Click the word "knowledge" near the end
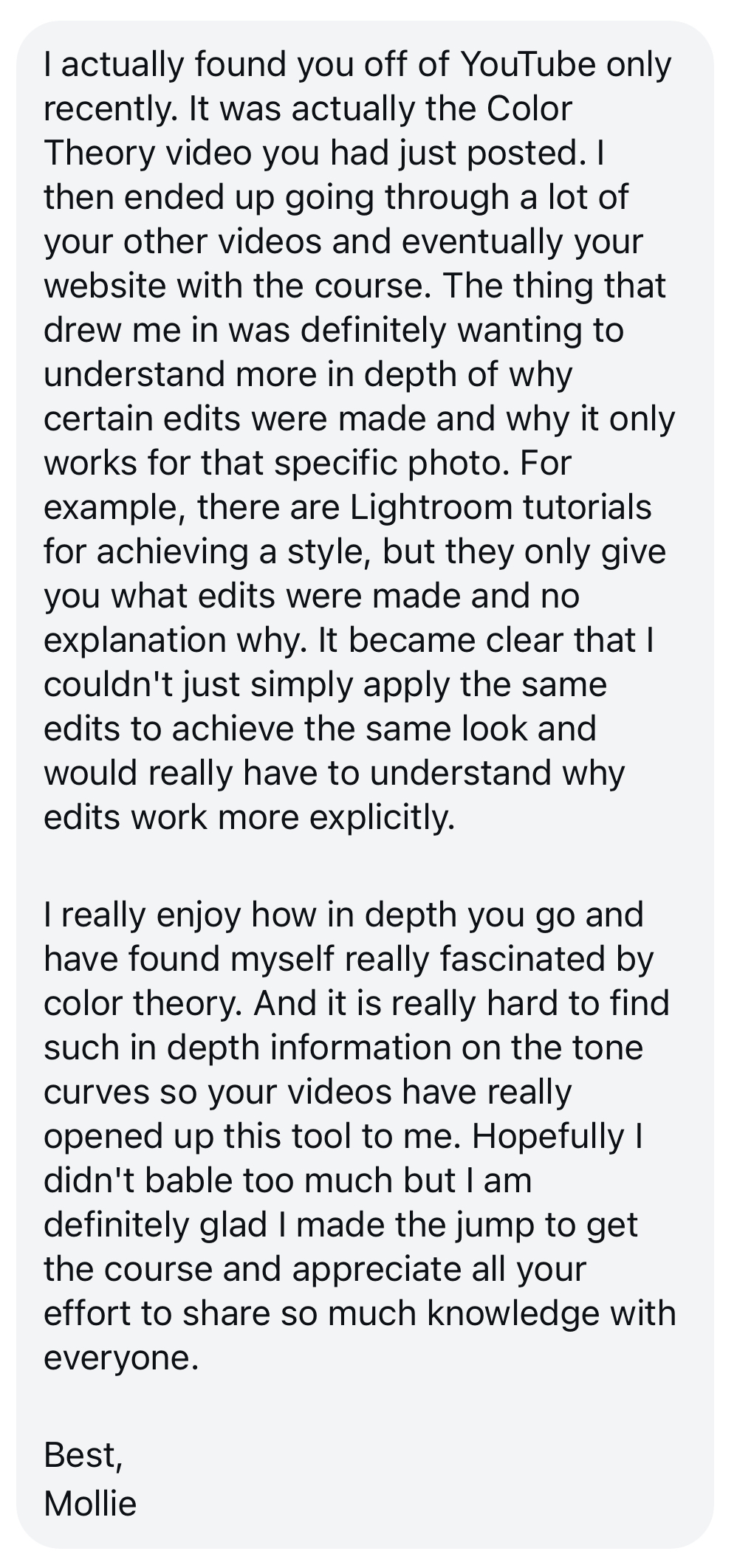Viewport: 737px width, 1568px height. [515, 1313]
